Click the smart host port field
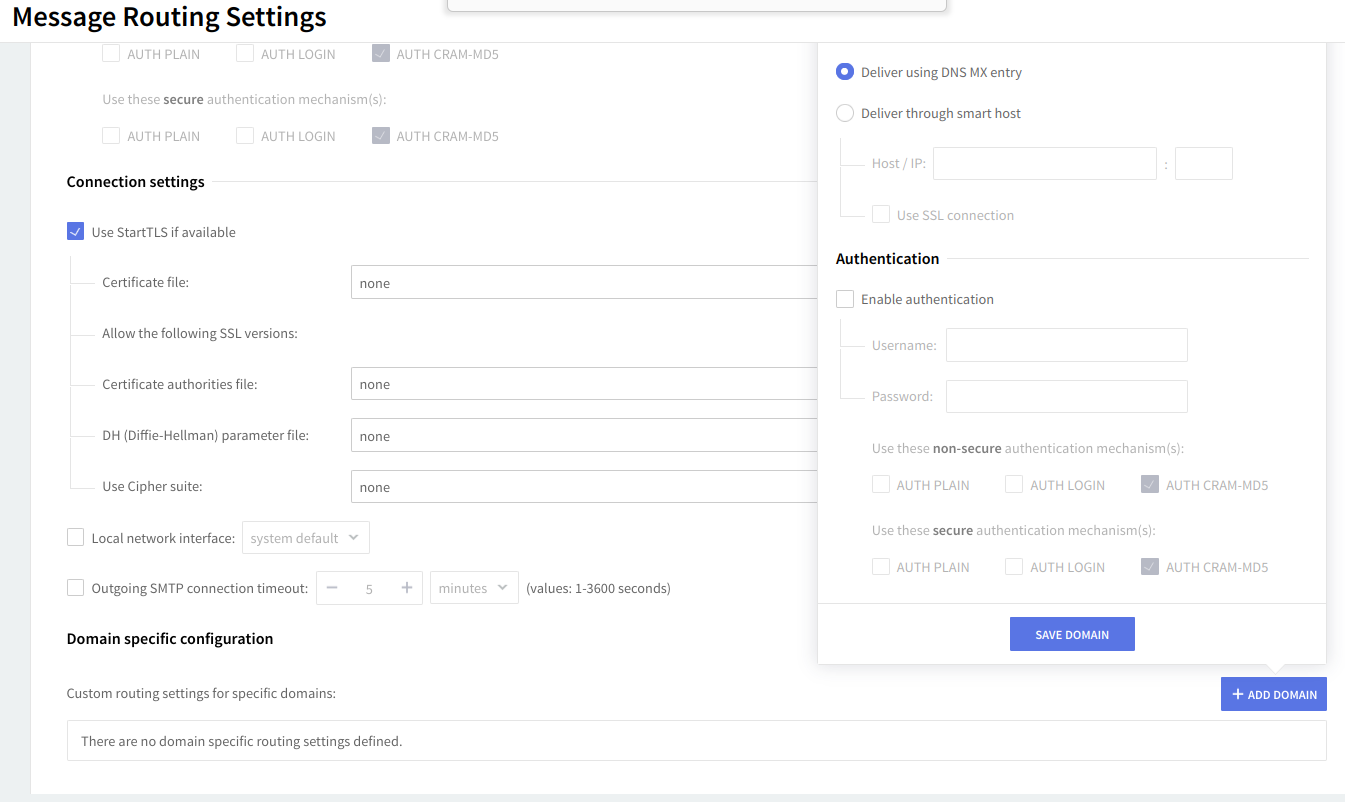 1203,164
